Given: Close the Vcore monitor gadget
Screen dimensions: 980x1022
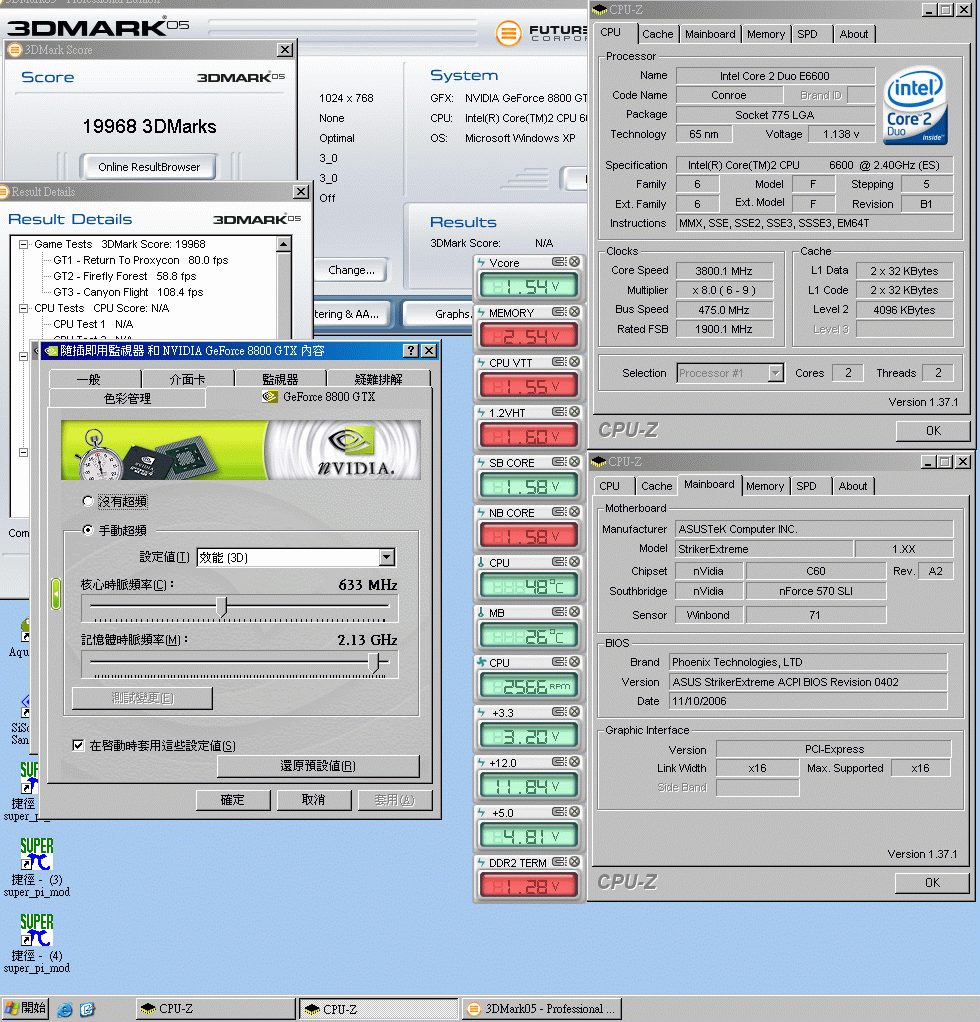Looking at the screenshot, I should click(574, 261).
